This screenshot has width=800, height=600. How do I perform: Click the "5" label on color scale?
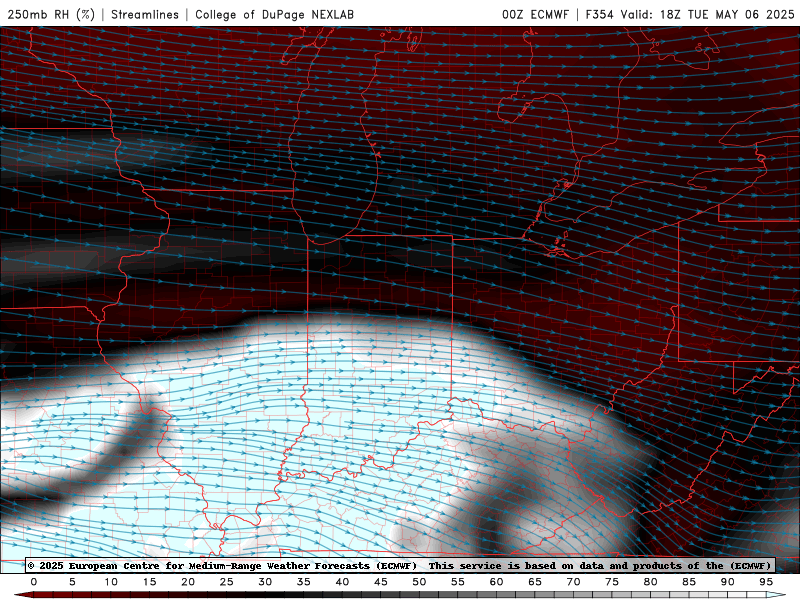[x=72, y=582]
